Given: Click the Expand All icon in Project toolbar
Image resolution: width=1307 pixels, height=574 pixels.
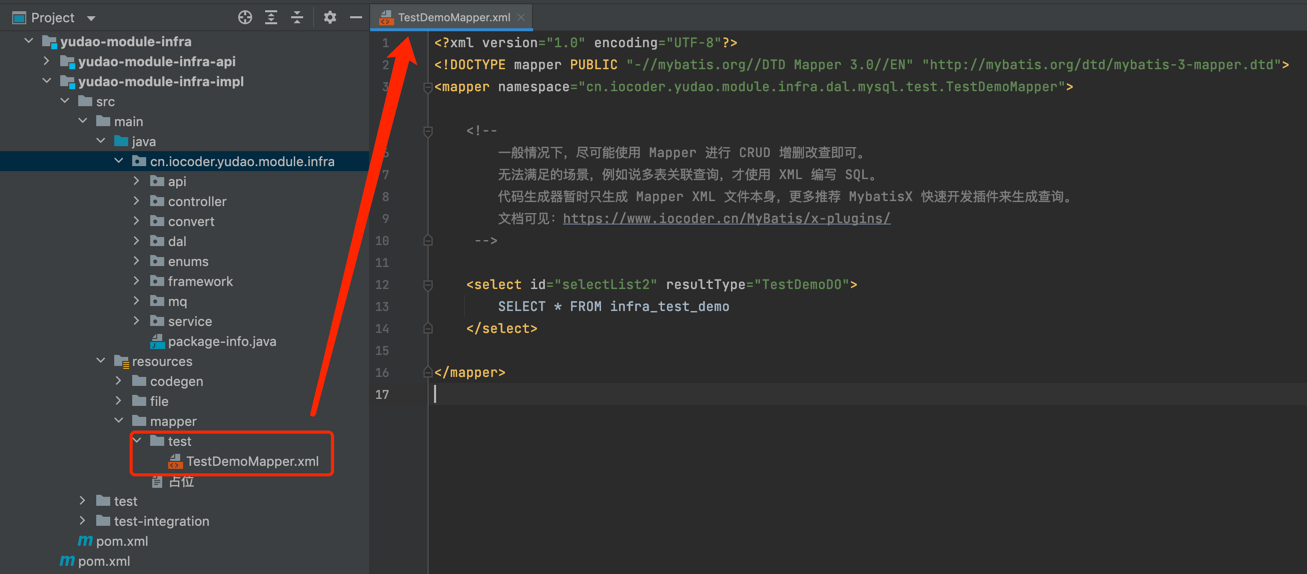Looking at the screenshot, I should [x=271, y=17].
